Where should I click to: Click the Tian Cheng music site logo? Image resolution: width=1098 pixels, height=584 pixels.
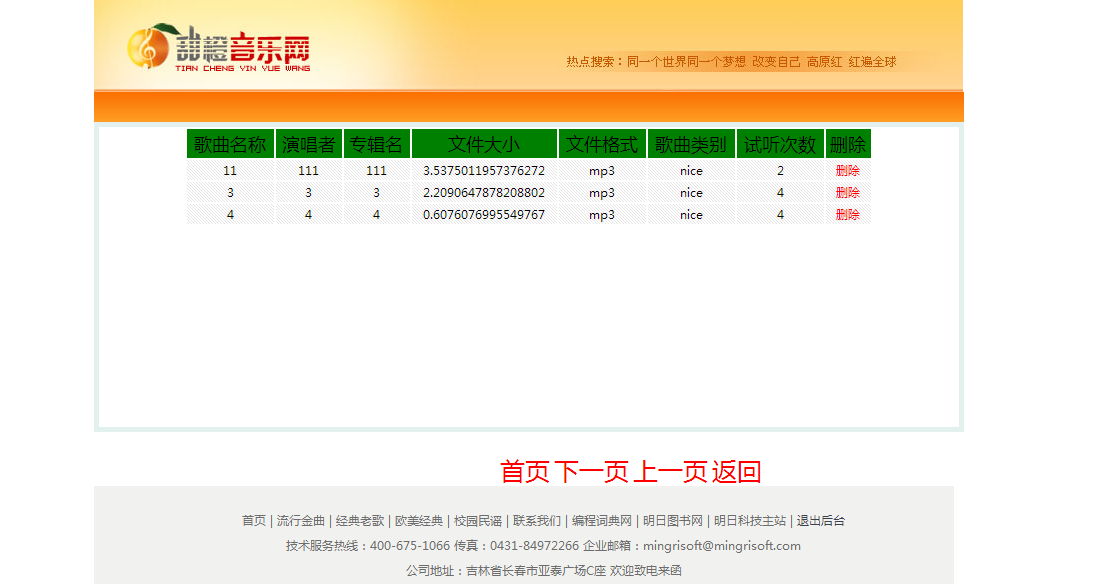(218, 48)
